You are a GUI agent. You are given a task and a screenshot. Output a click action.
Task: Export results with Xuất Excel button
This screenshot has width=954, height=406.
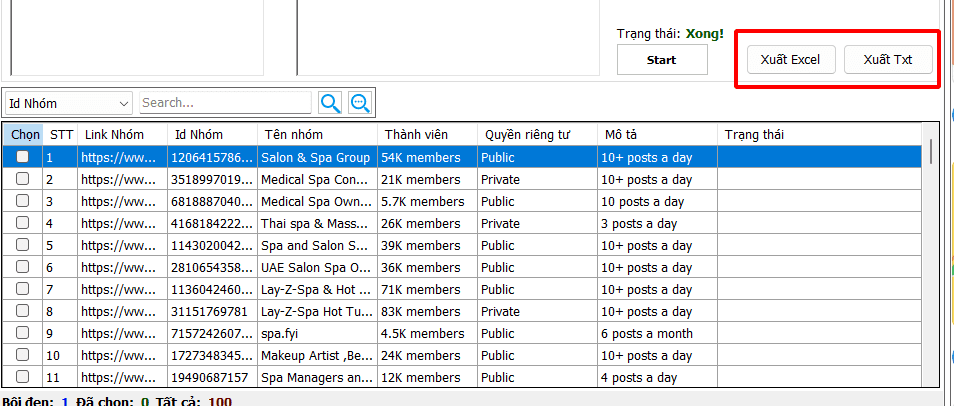tap(790, 60)
